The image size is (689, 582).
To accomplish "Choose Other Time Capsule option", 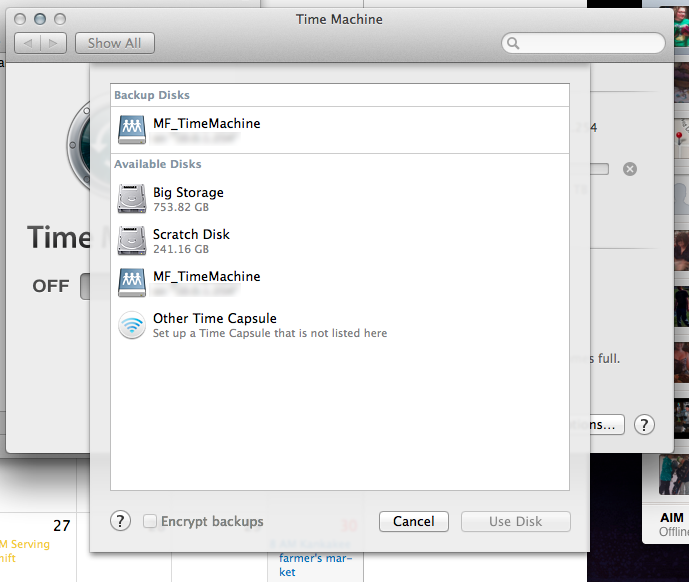I will (x=340, y=325).
